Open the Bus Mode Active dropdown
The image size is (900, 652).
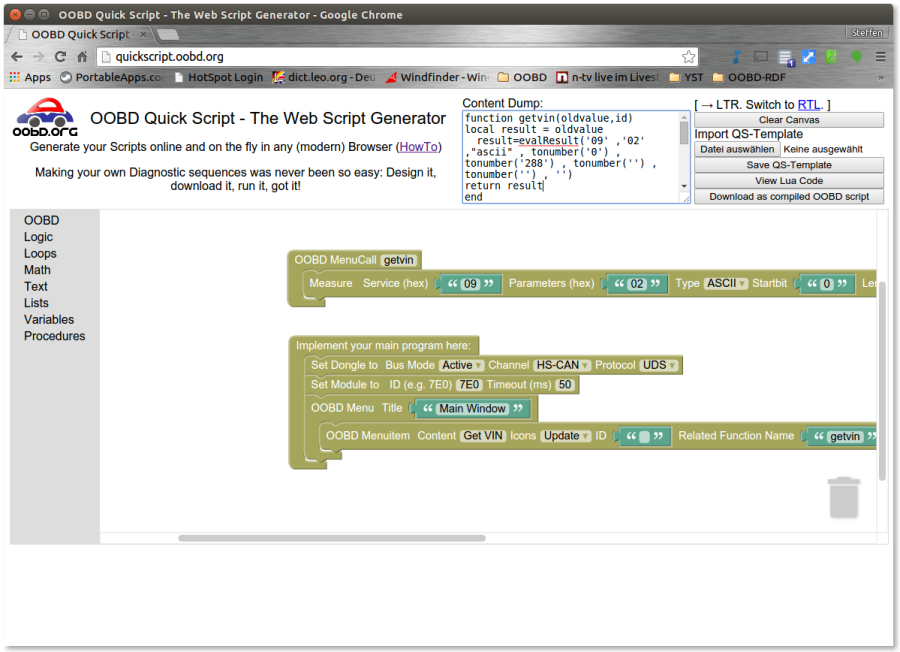[462, 365]
